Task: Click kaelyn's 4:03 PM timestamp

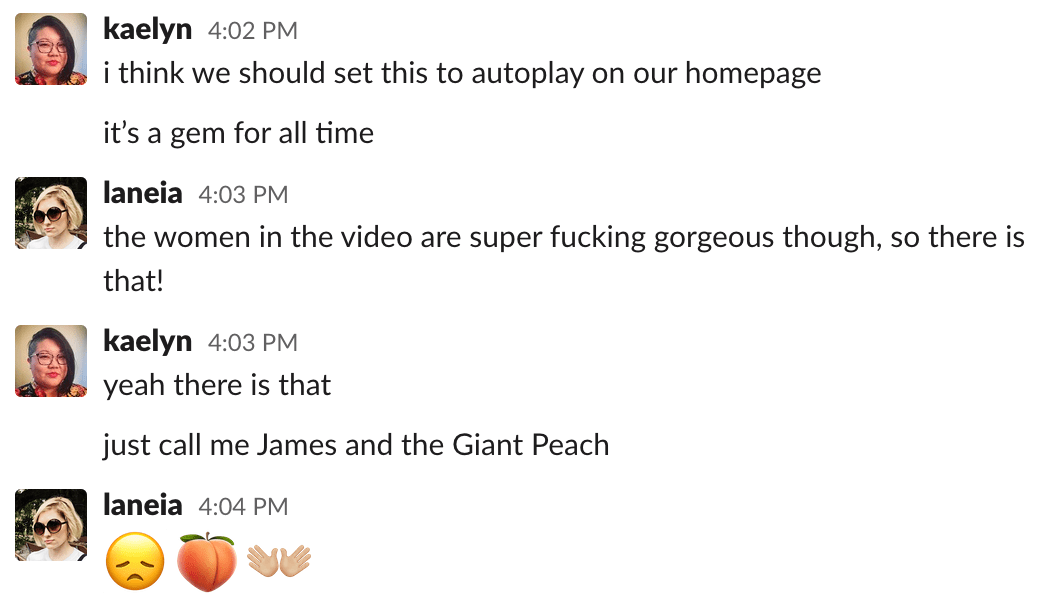Action: (x=252, y=343)
